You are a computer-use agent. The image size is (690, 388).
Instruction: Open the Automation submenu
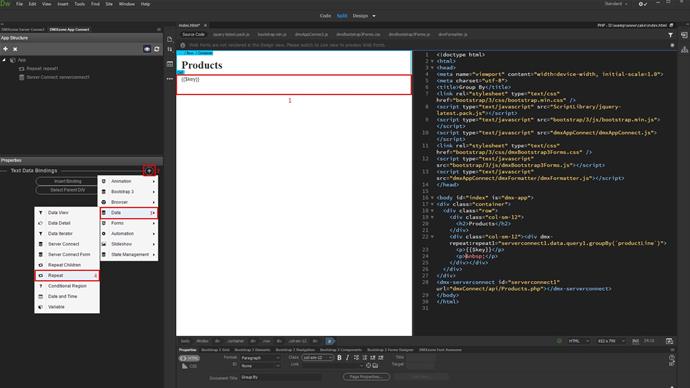128,234
